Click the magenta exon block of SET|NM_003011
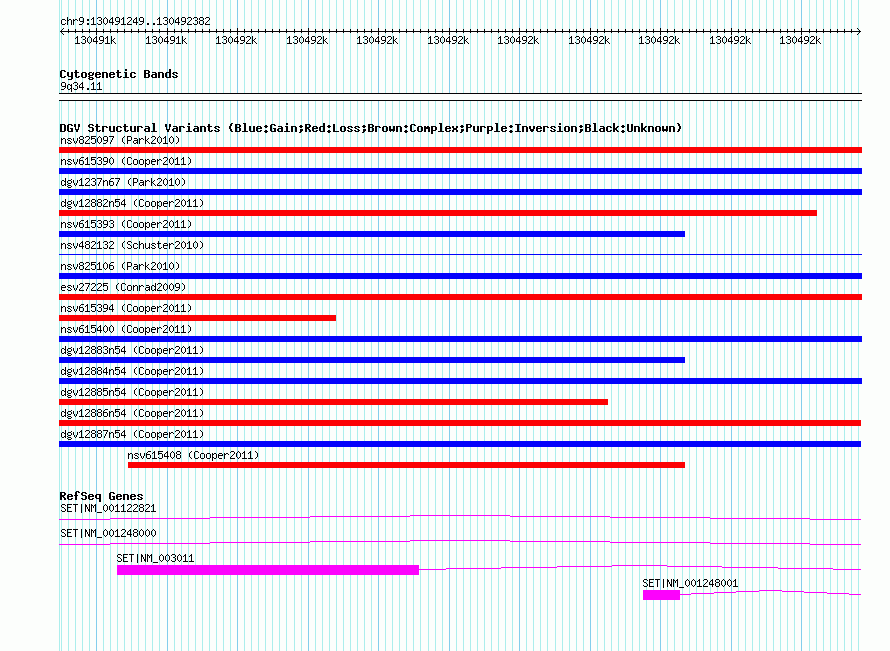The height and width of the screenshot is (651, 890). 268,570
